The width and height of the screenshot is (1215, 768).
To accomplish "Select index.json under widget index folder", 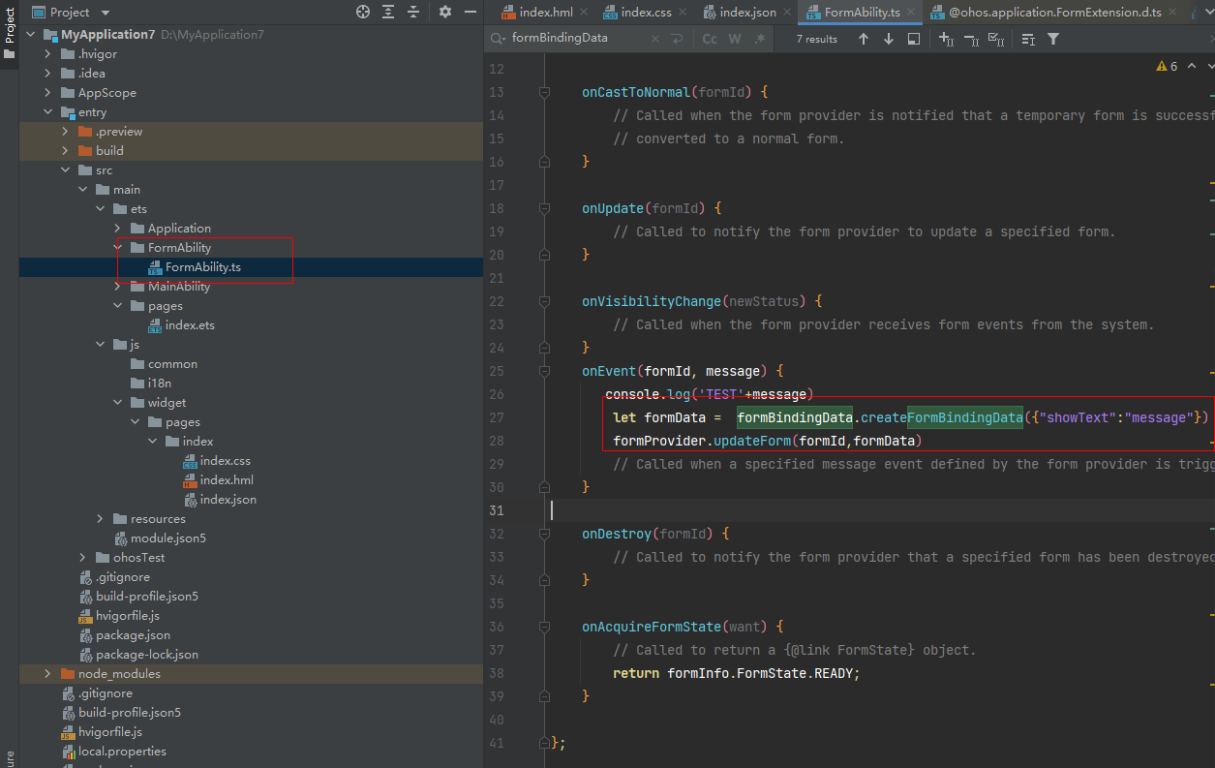I will pyautogui.click(x=228, y=499).
